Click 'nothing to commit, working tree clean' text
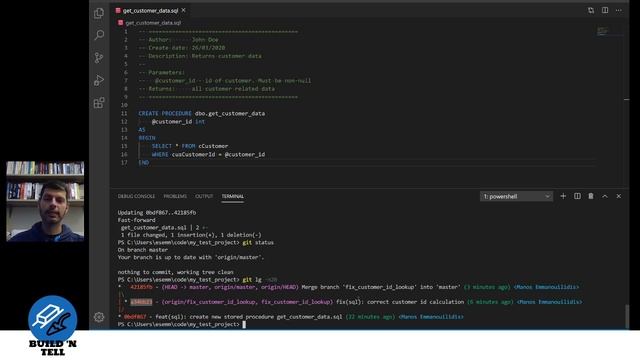This screenshot has width=640, height=360. pos(176,272)
